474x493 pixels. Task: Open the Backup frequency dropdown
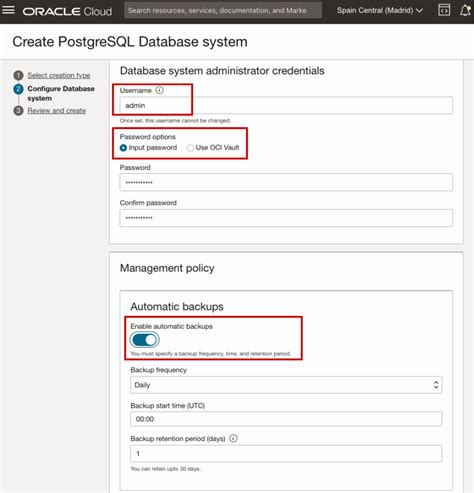pos(286,385)
